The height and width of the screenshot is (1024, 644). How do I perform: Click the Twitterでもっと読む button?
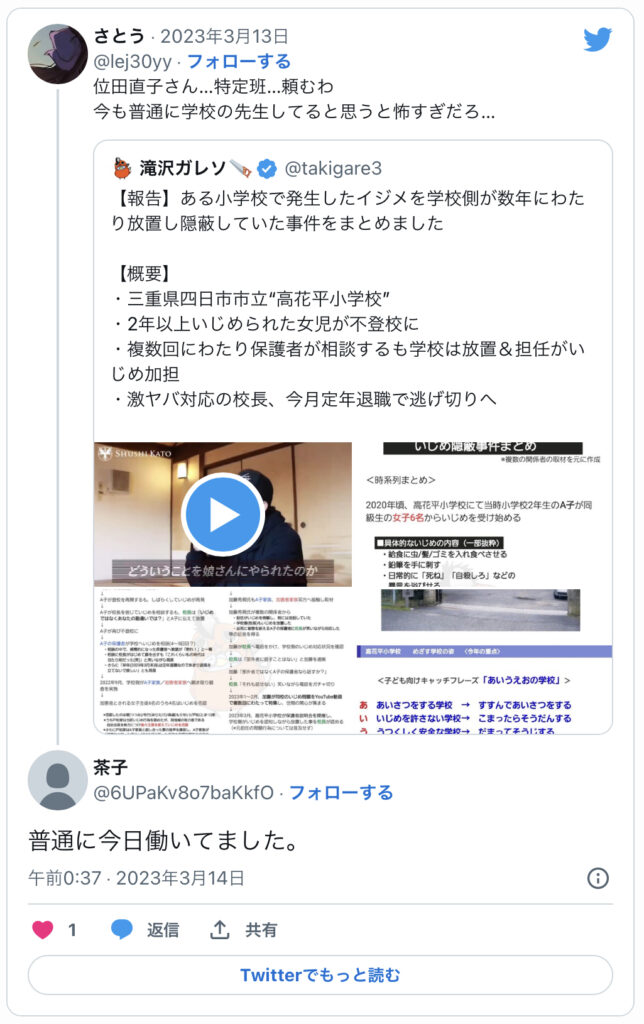[320, 975]
